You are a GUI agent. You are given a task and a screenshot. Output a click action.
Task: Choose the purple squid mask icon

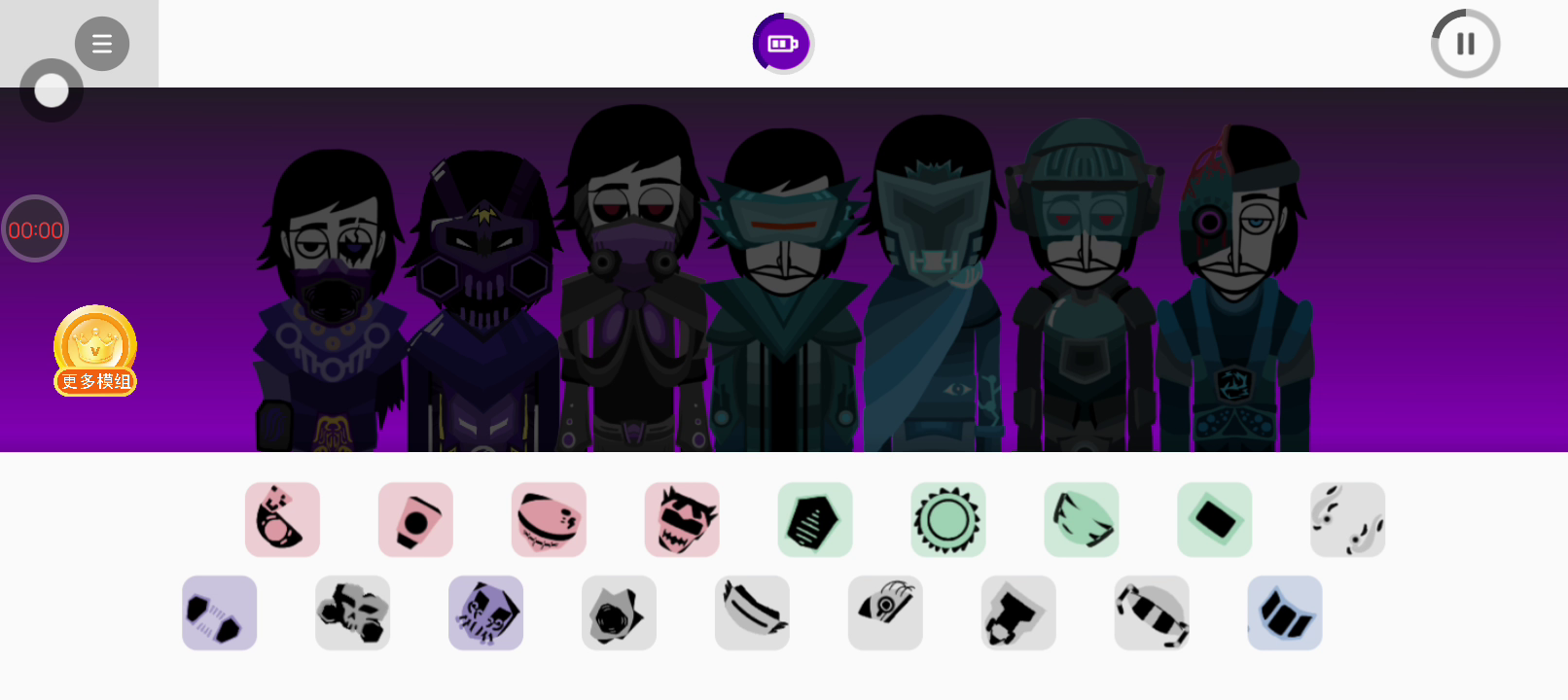[485, 612]
